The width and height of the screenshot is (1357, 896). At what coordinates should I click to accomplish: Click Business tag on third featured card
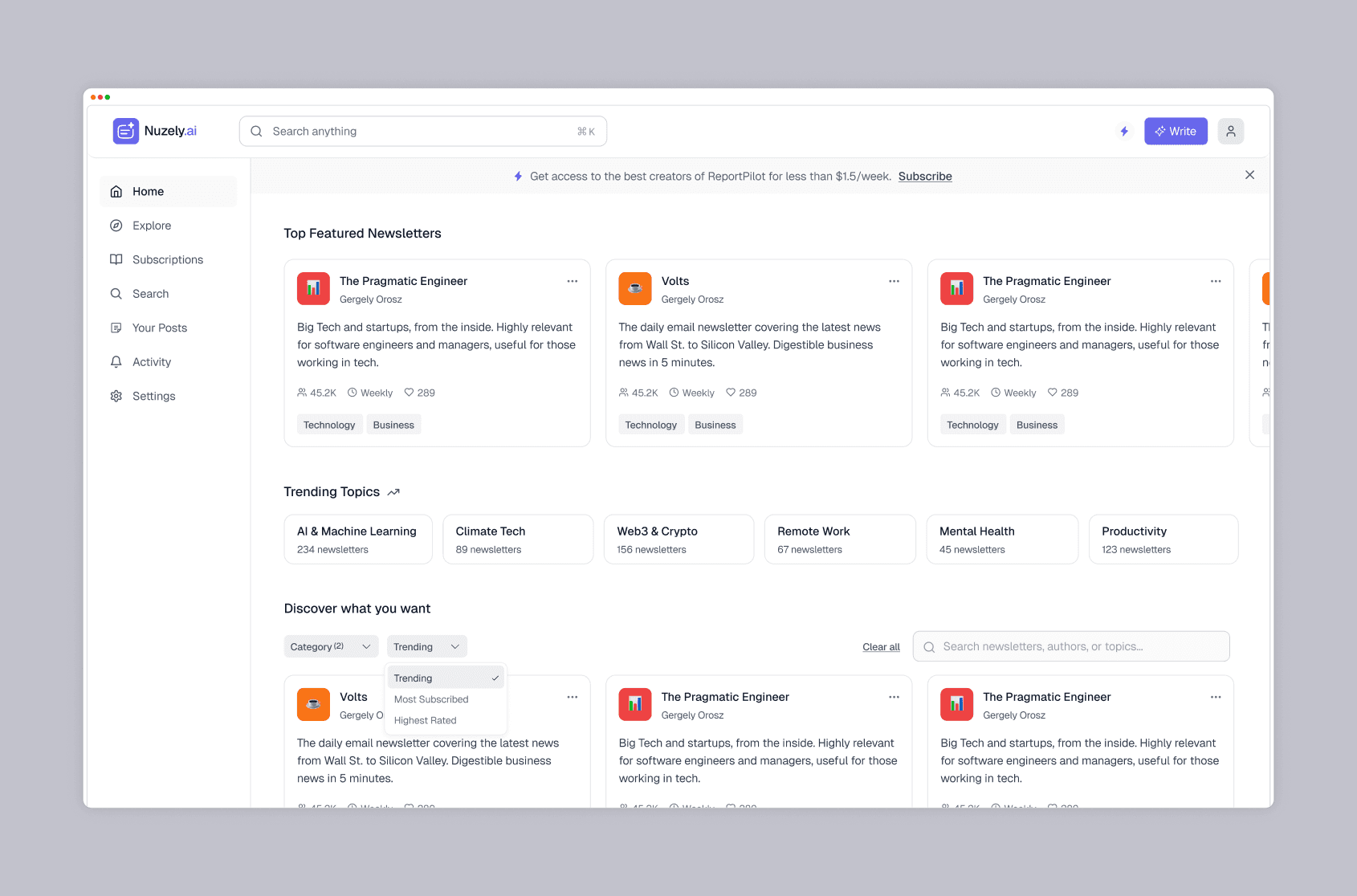click(x=1037, y=425)
